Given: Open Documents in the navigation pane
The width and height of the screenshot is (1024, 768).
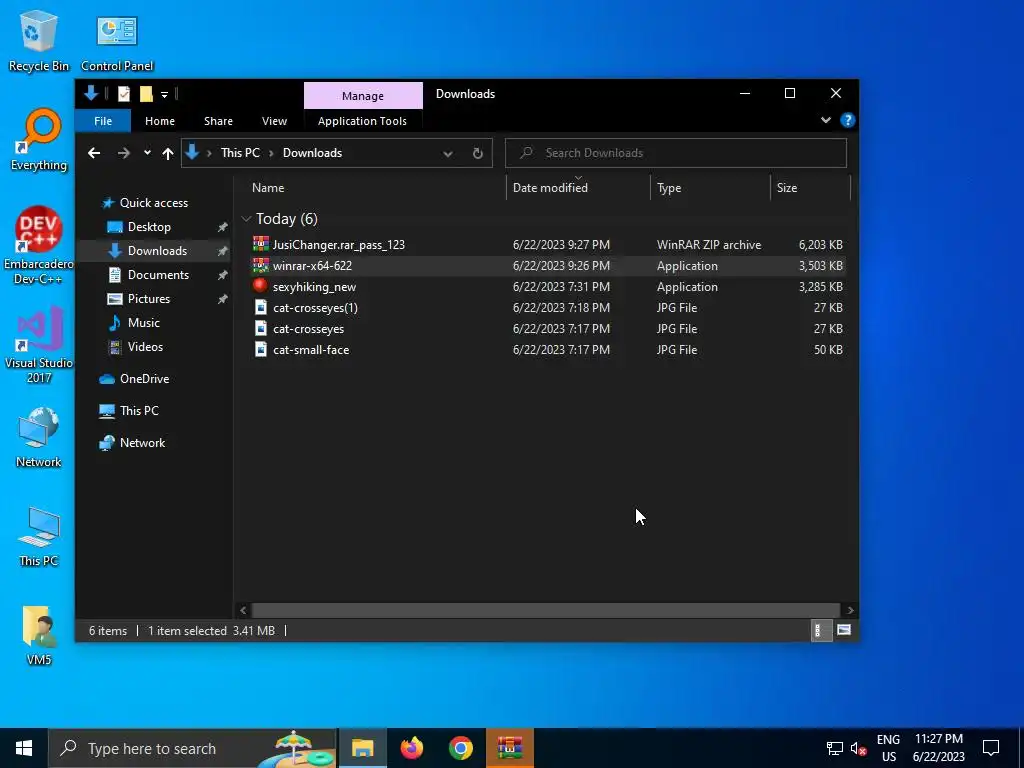Looking at the screenshot, I should [158, 275].
